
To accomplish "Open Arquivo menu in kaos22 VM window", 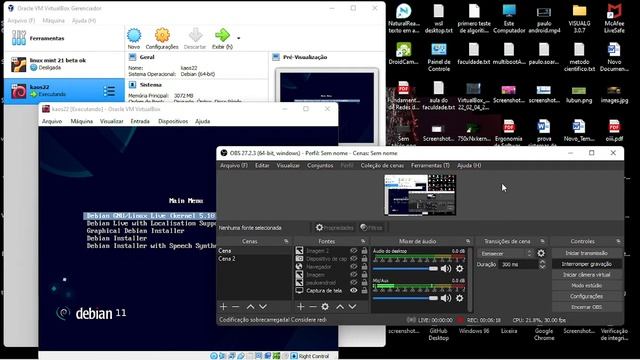I will [52, 121].
